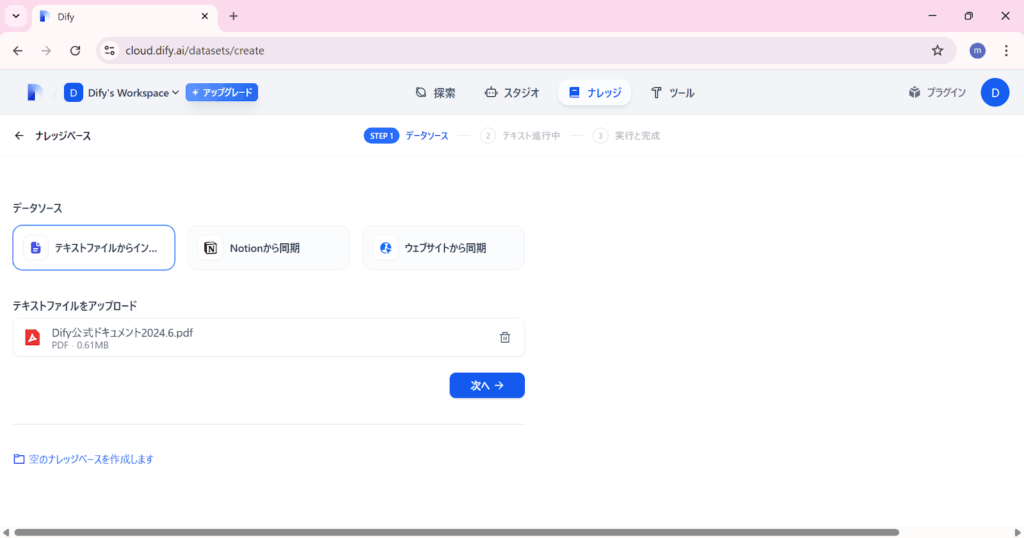Open the user account avatar menu
The image size is (1024, 538).
[x=995, y=93]
